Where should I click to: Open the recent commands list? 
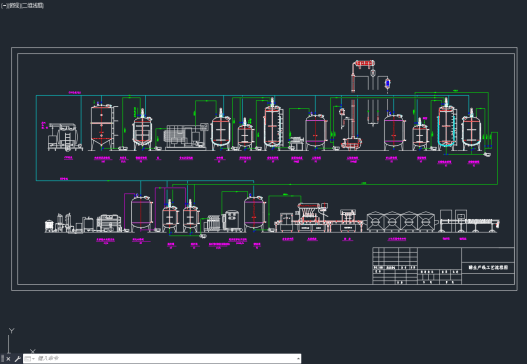coord(29,359)
